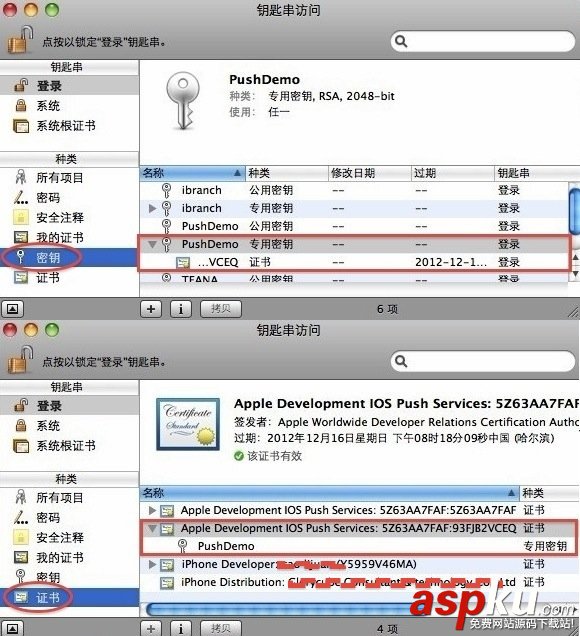
Task: Click the magnifier icon in the top search field
Action: click(401, 41)
